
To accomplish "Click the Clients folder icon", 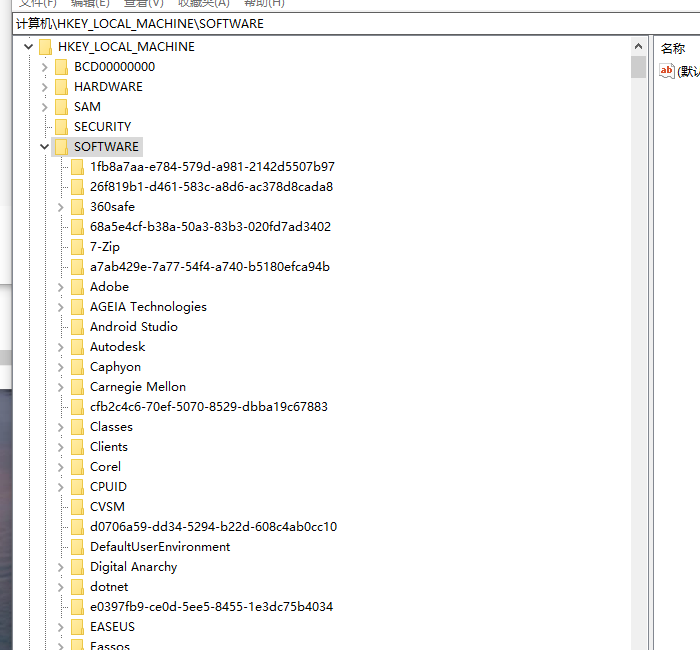I will pos(77,447).
